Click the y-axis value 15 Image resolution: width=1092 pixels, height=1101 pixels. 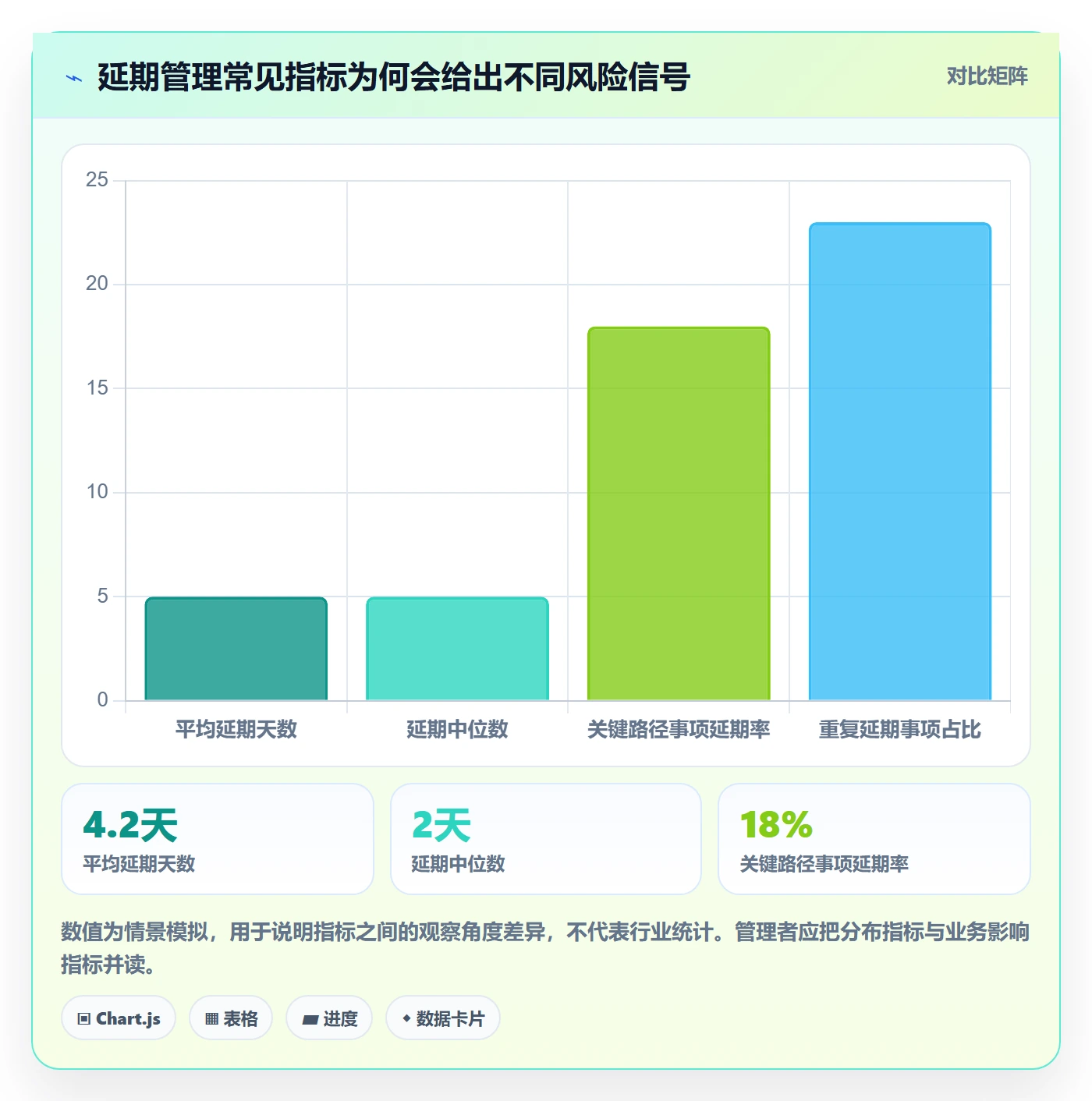click(97, 388)
